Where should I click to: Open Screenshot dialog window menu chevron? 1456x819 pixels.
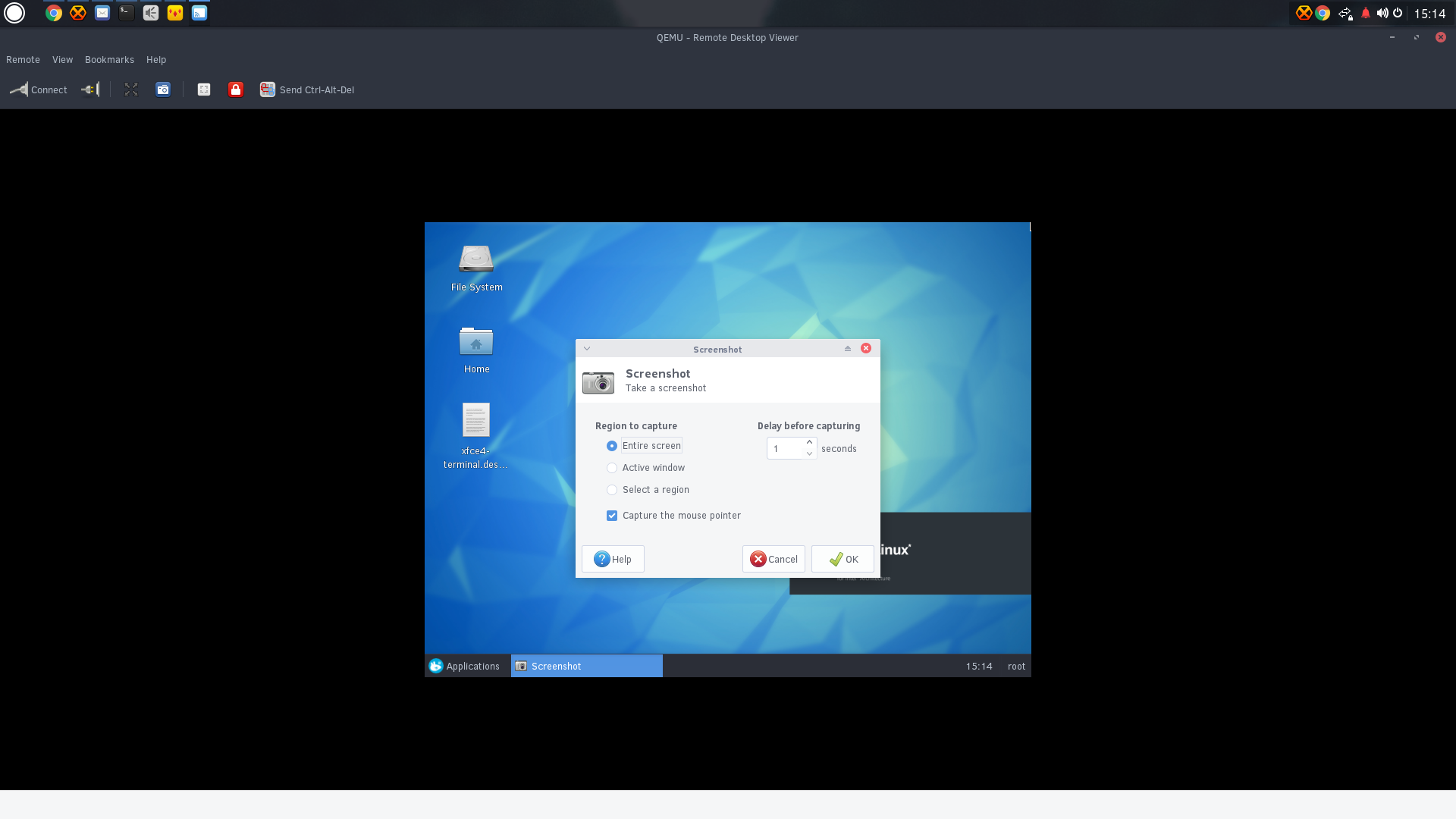(x=587, y=349)
